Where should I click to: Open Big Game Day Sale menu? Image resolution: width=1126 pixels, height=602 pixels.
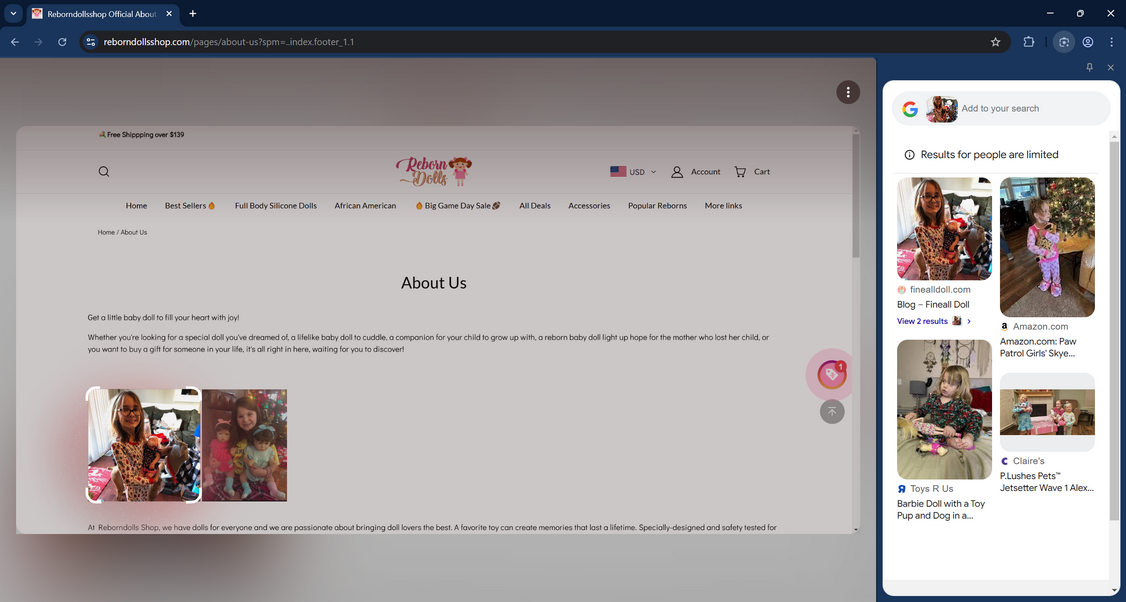coord(457,205)
